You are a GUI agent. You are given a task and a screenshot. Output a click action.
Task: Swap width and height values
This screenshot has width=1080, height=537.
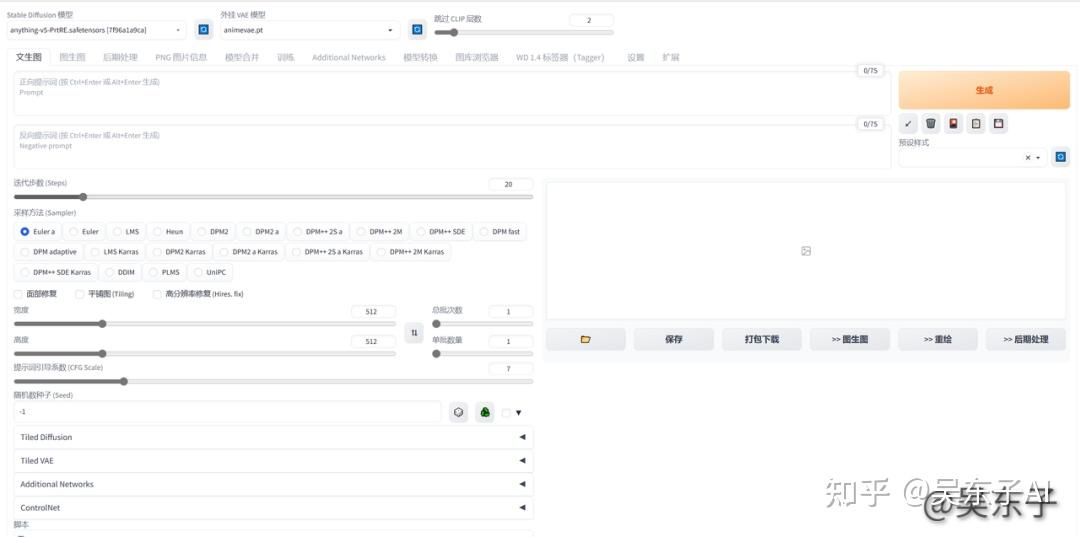tap(414, 333)
